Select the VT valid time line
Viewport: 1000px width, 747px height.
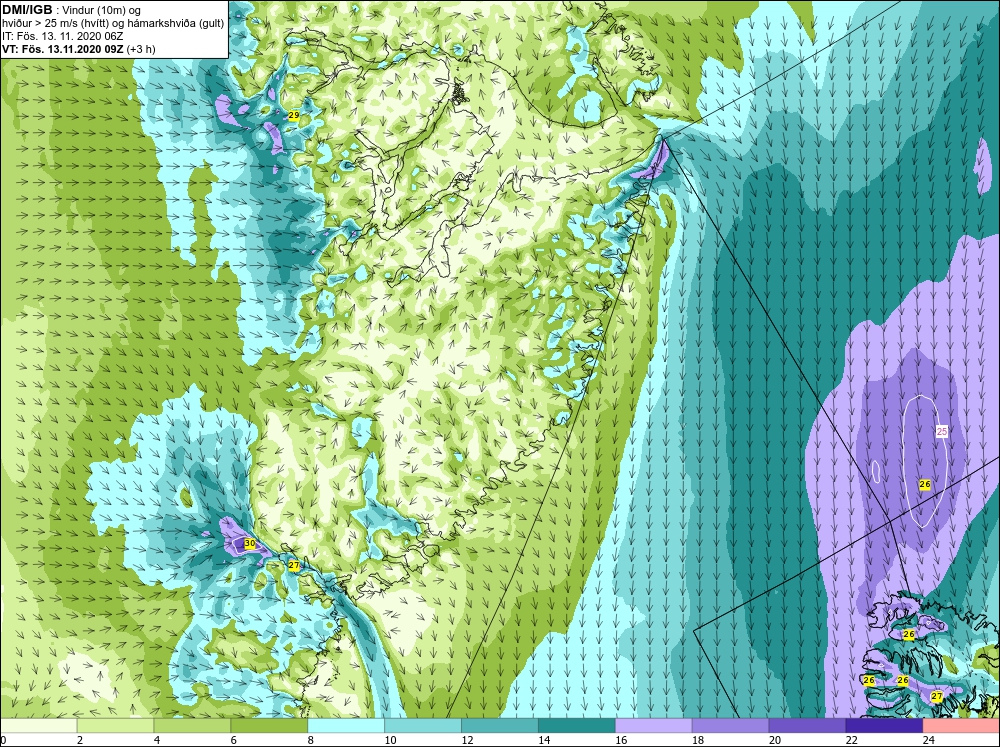79,49
